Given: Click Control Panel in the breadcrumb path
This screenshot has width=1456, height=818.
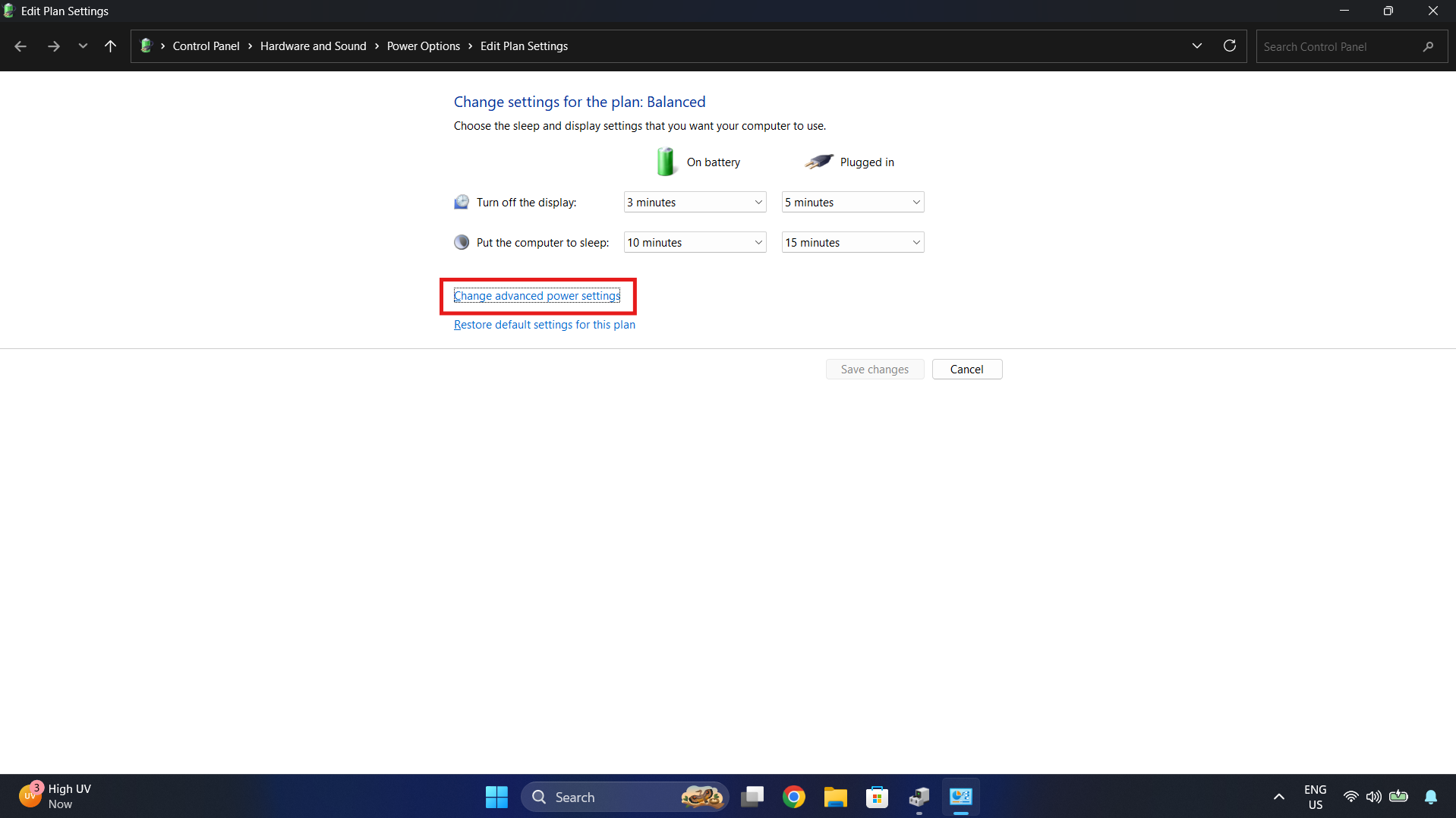Looking at the screenshot, I should (206, 46).
